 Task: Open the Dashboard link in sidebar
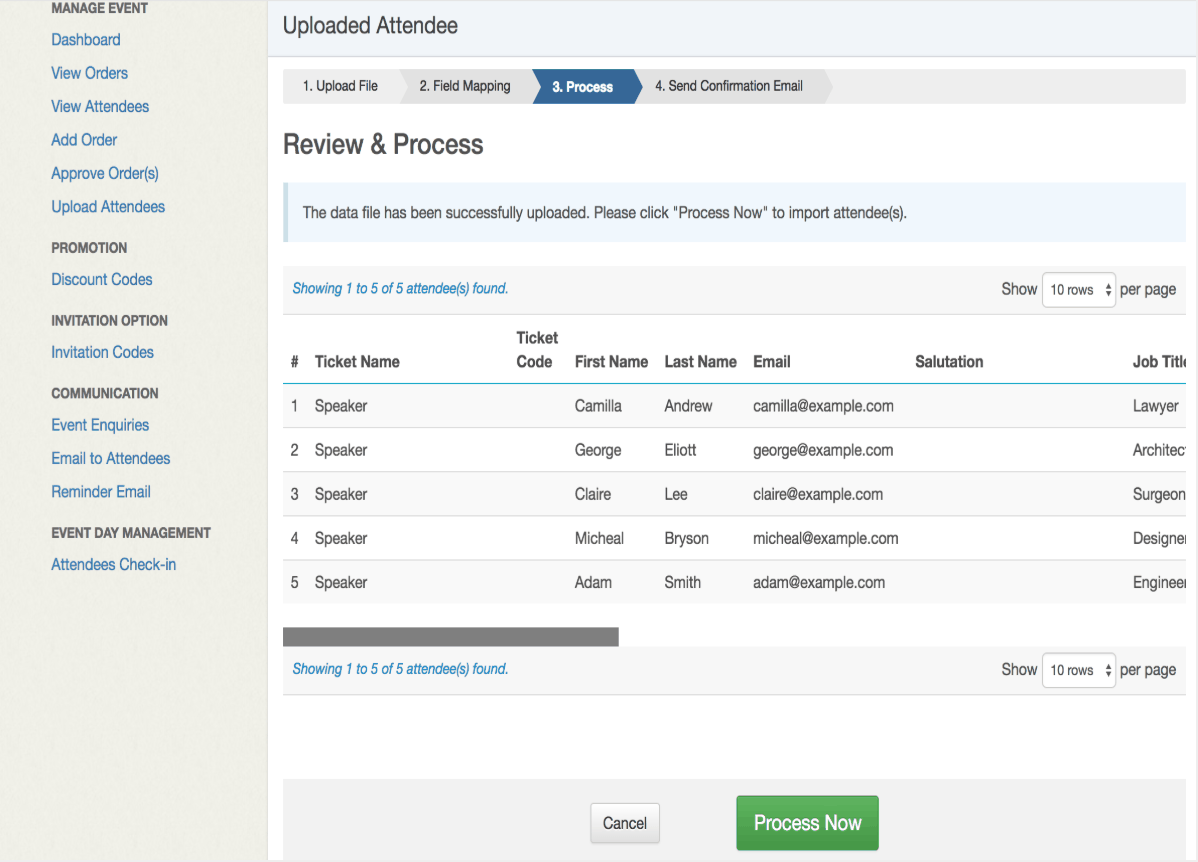(86, 40)
